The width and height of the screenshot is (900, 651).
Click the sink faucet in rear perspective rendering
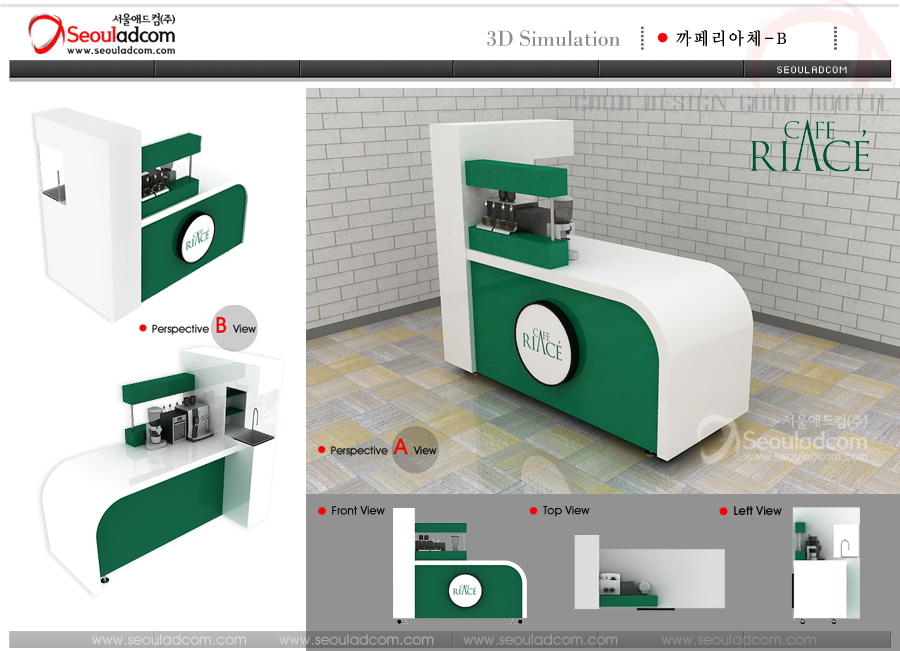pyautogui.click(x=256, y=420)
